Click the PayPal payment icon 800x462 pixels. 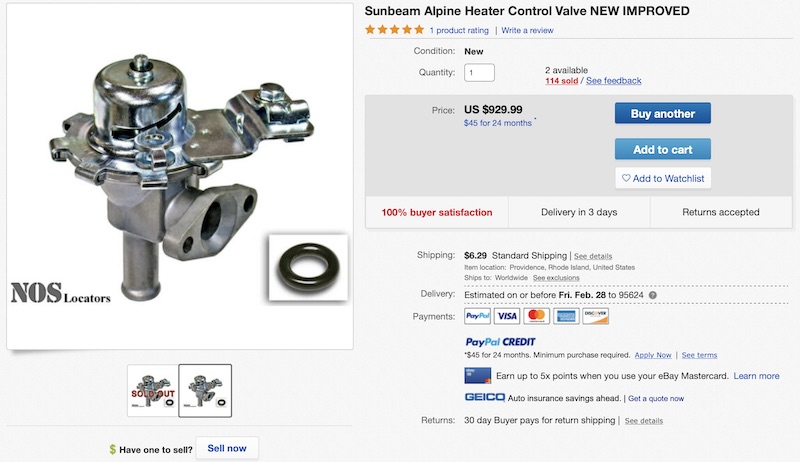(x=478, y=316)
